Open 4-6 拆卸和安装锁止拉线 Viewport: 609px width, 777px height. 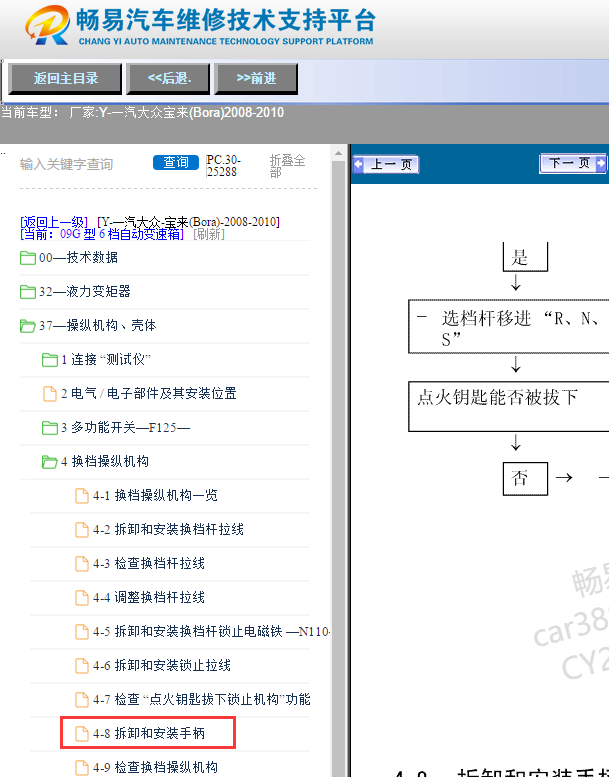(162, 666)
